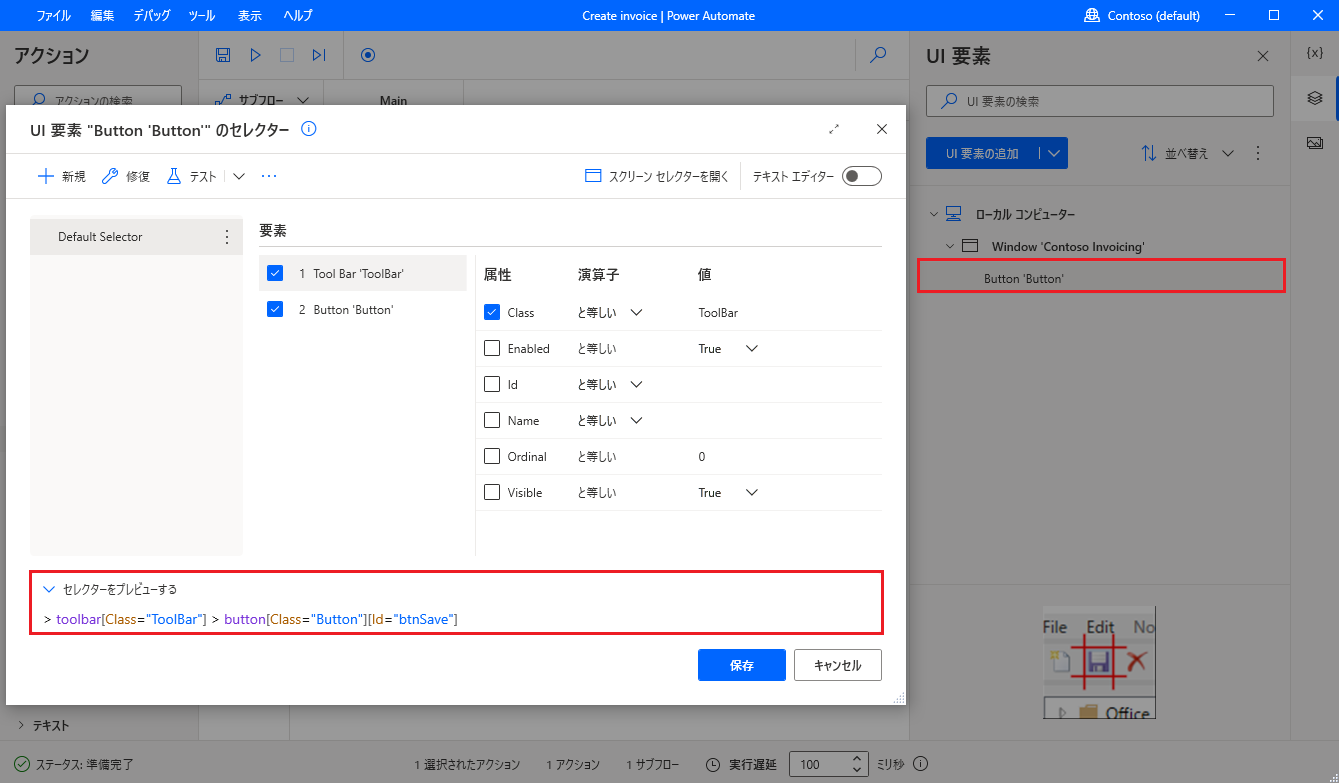Open the UI 要素の追加 dropdown arrow

pyautogui.click(x=1053, y=153)
